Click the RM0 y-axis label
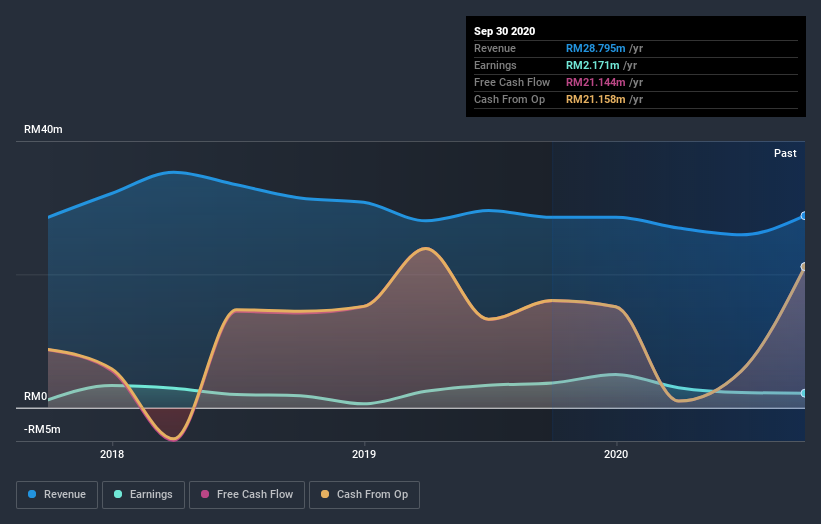 point(36,396)
